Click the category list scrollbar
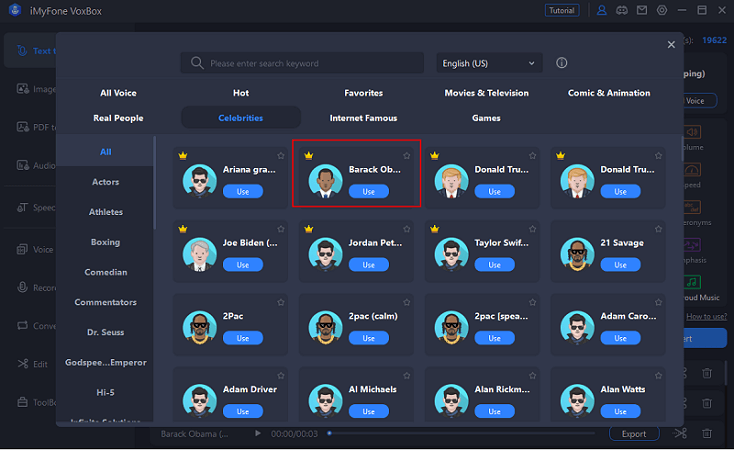The image size is (734, 450). click(154, 183)
